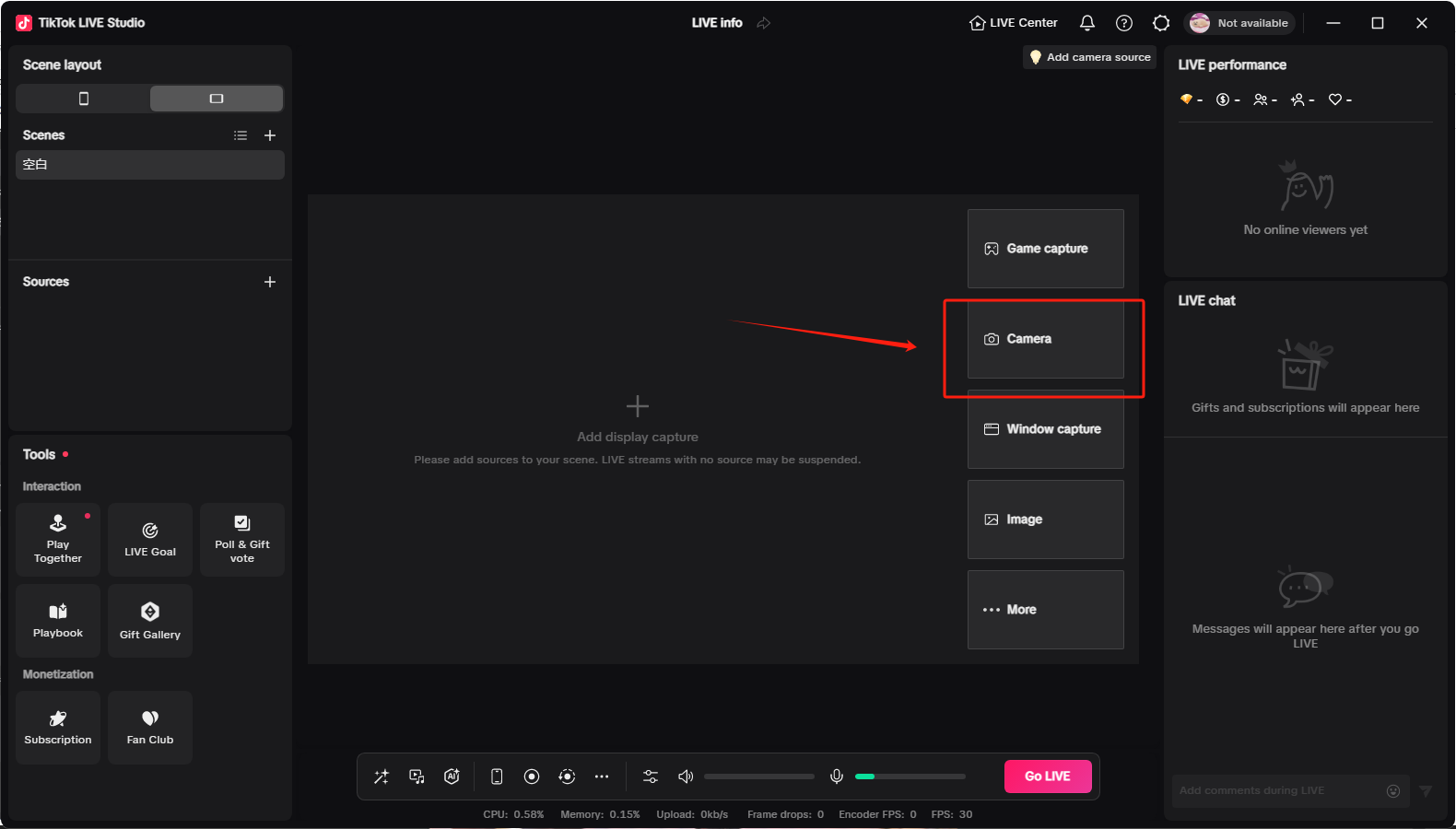Start recording with record icon

coord(532,776)
